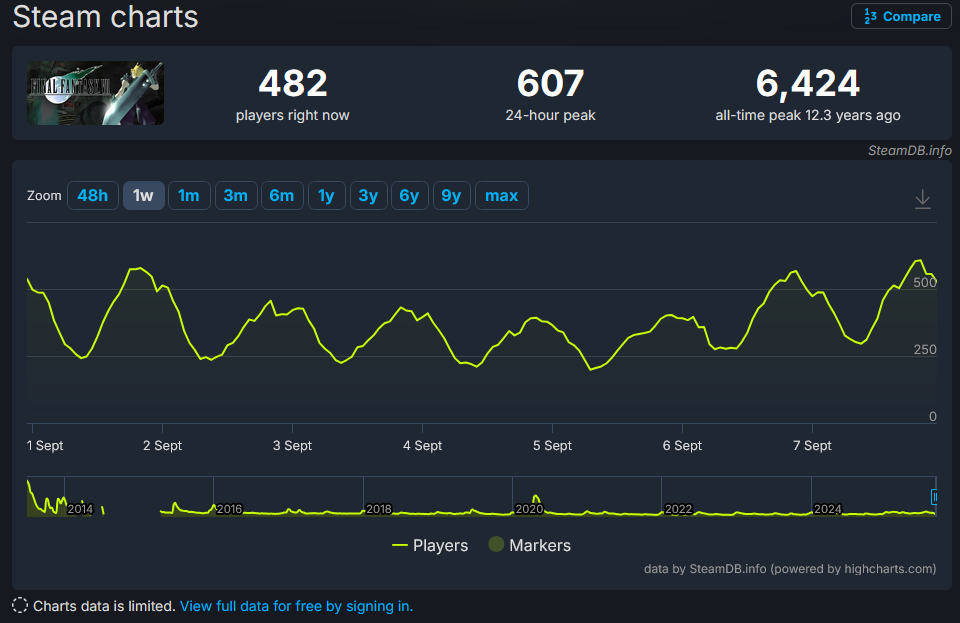The image size is (960, 623).
Task: Toggle the Markers series in legend
Action: 530,545
